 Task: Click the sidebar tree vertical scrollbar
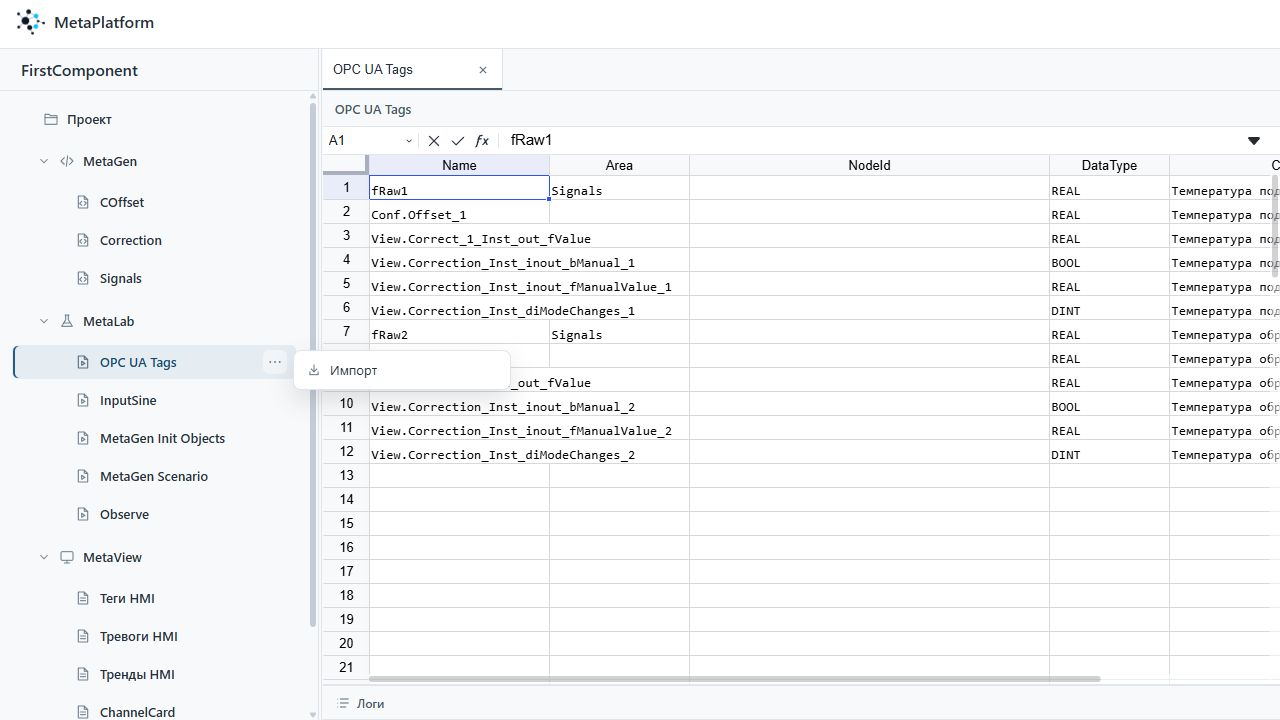(313, 365)
